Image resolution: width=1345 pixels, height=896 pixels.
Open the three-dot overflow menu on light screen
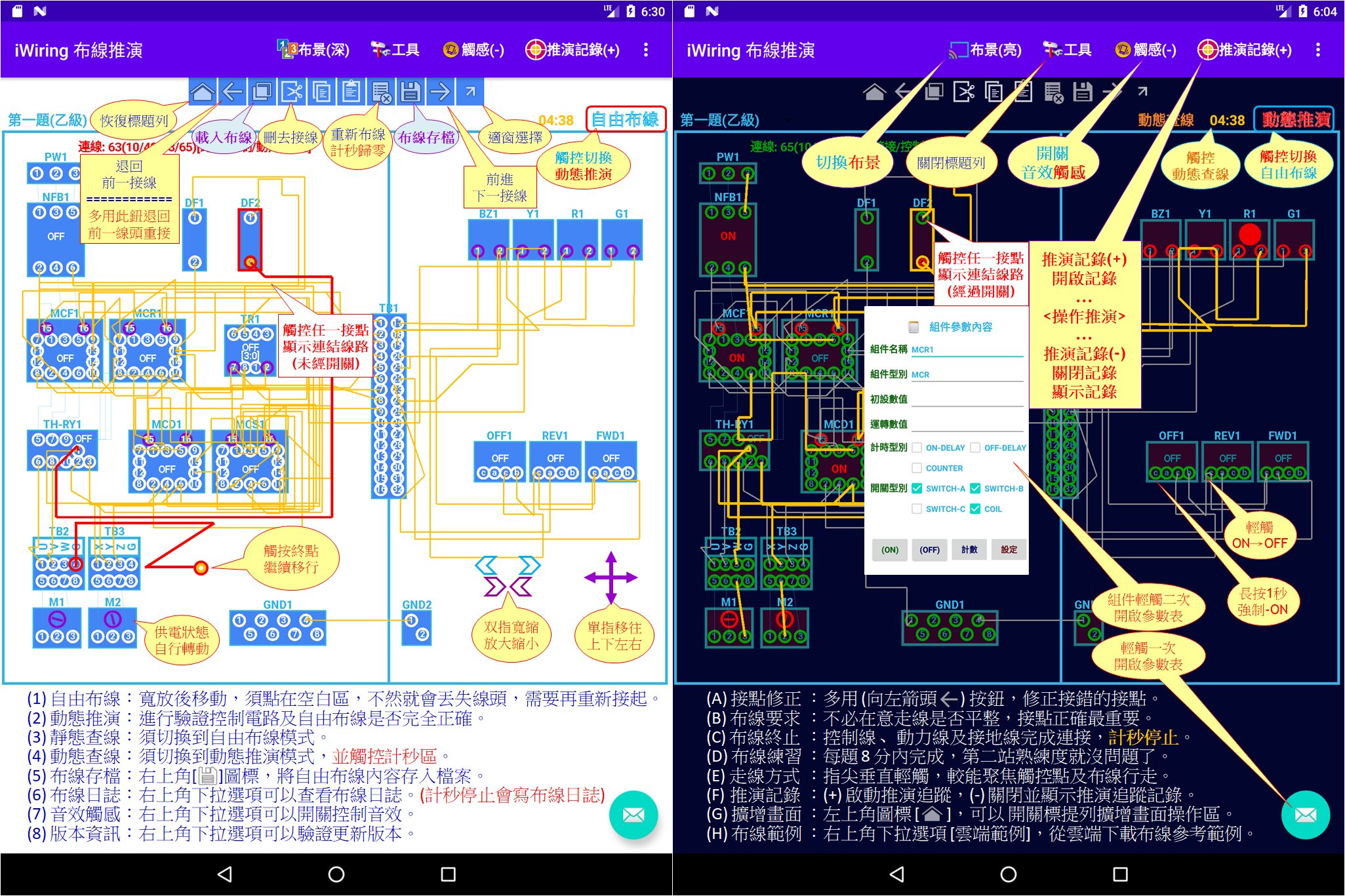click(646, 50)
